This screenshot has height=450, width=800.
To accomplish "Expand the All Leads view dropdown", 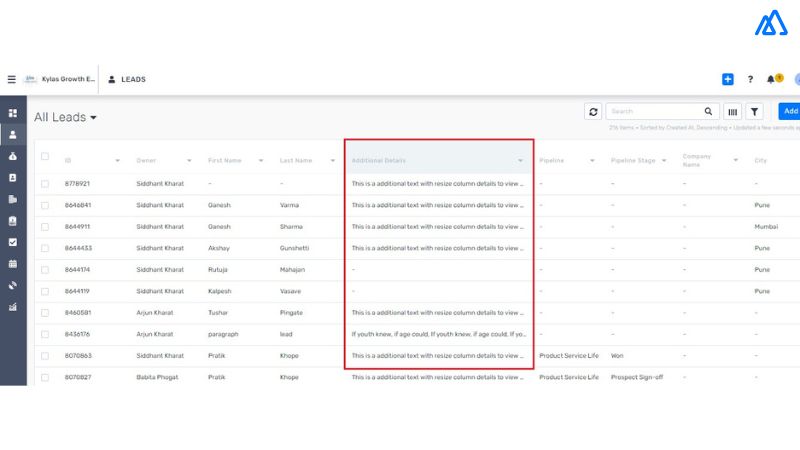I will 93,118.
